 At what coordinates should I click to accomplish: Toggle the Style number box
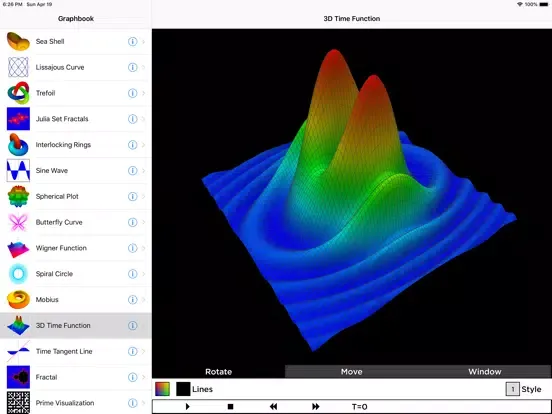coord(512,389)
